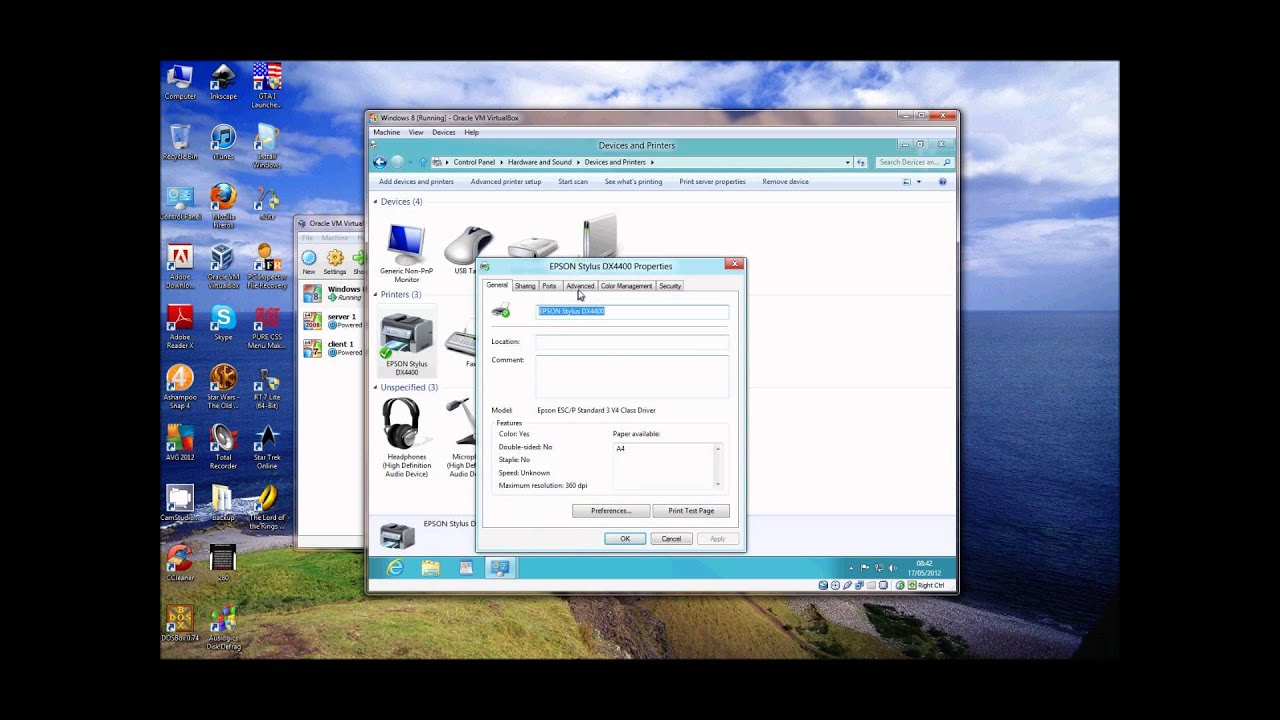Switch to the Ports tab
This screenshot has width=1280, height=720.
point(549,286)
